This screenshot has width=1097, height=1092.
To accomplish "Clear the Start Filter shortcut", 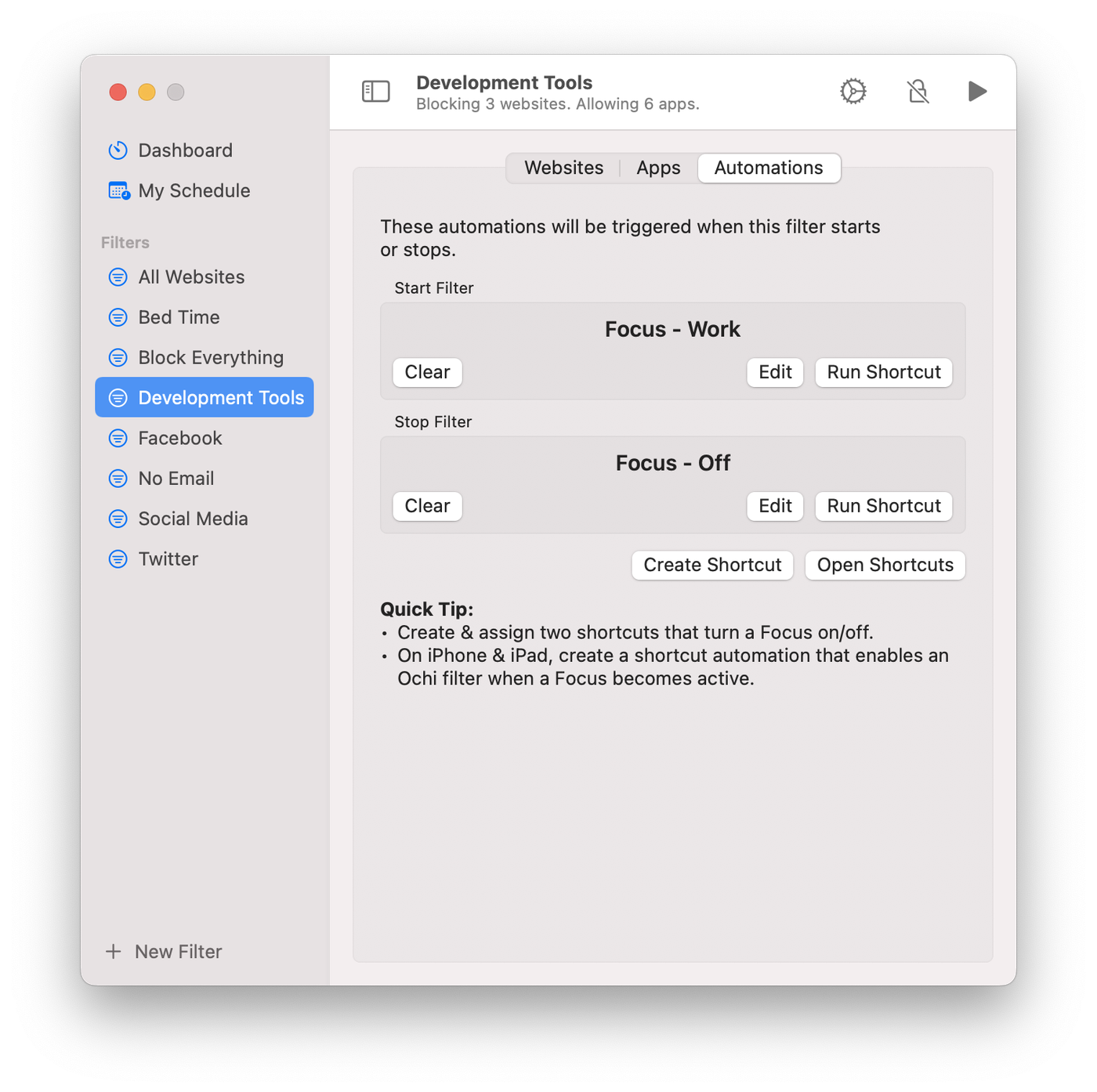I will tap(427, 372).
